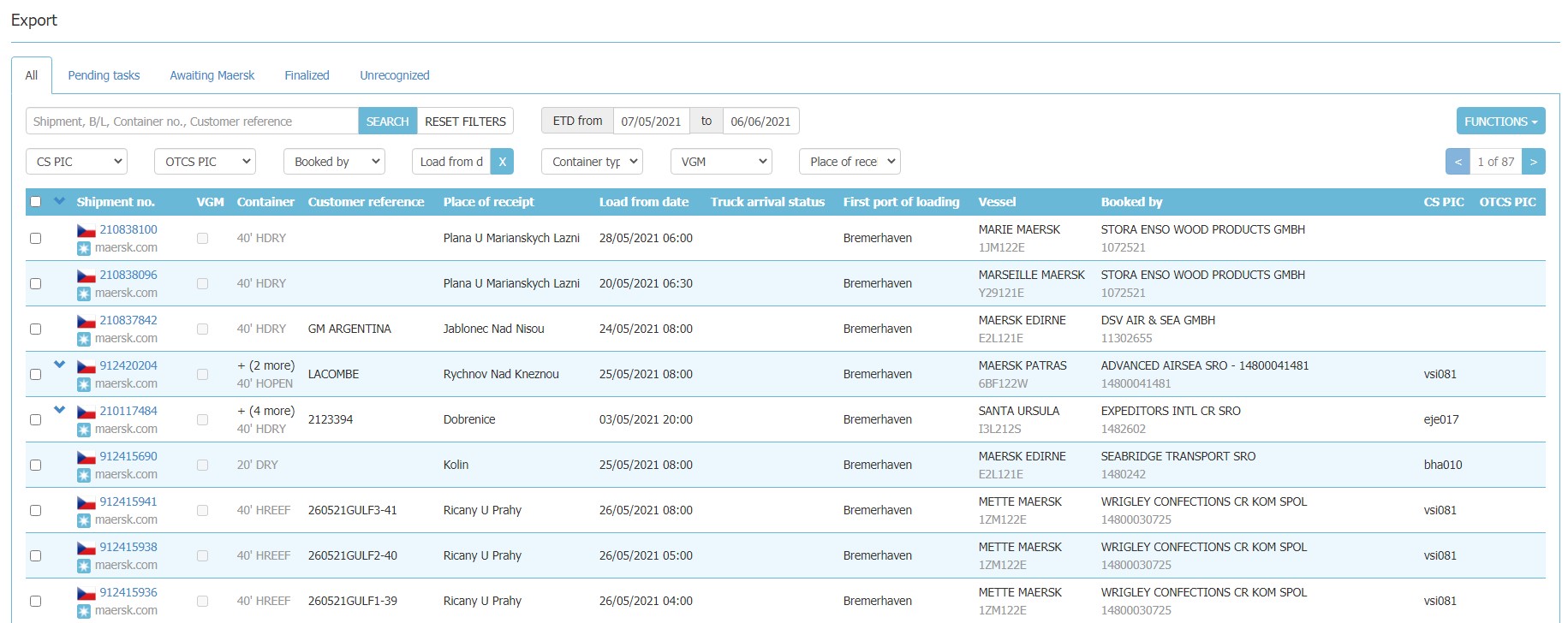The height and width of the screenshot is (623, 1568).
Task: Switch to the Pending tasks tab
Action: (104, 75)
